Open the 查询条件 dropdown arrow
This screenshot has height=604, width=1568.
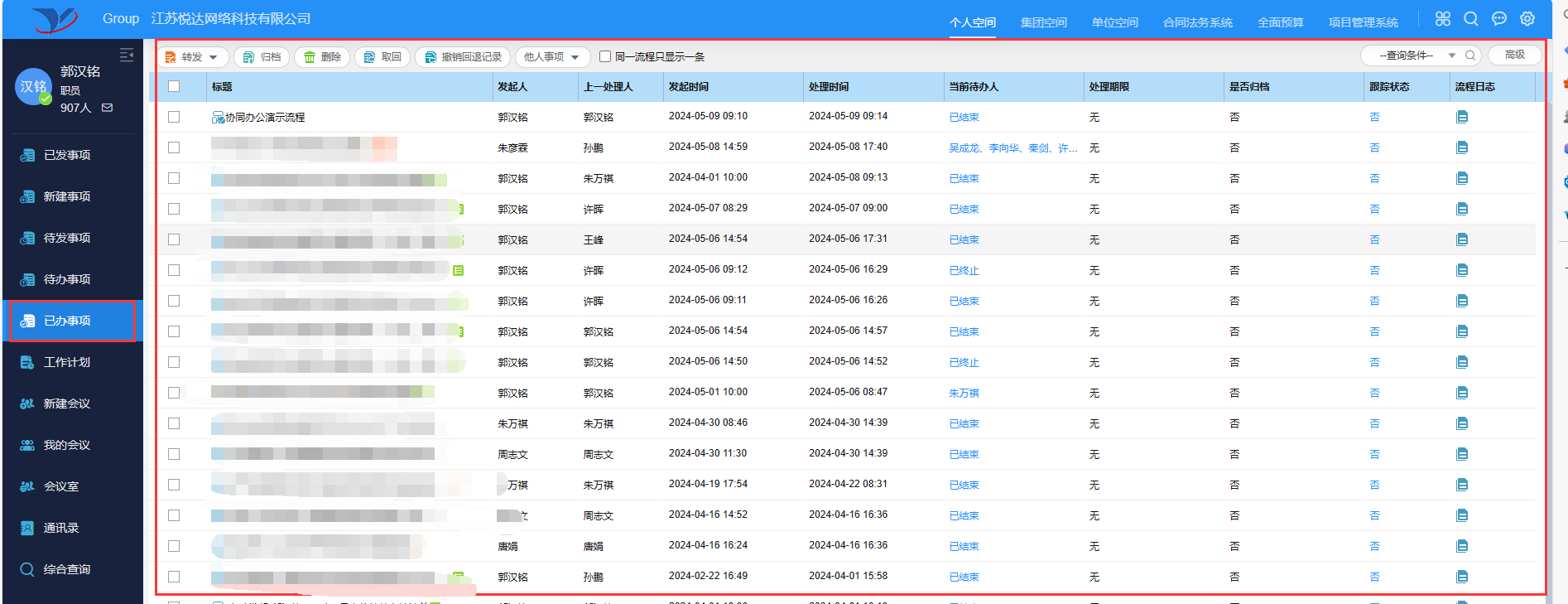1451,56
